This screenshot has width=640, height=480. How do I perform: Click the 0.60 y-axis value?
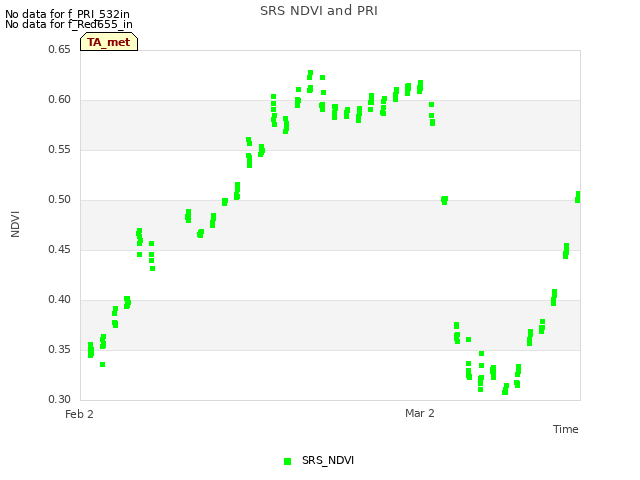pyautogui.click(x=59, y=100)
